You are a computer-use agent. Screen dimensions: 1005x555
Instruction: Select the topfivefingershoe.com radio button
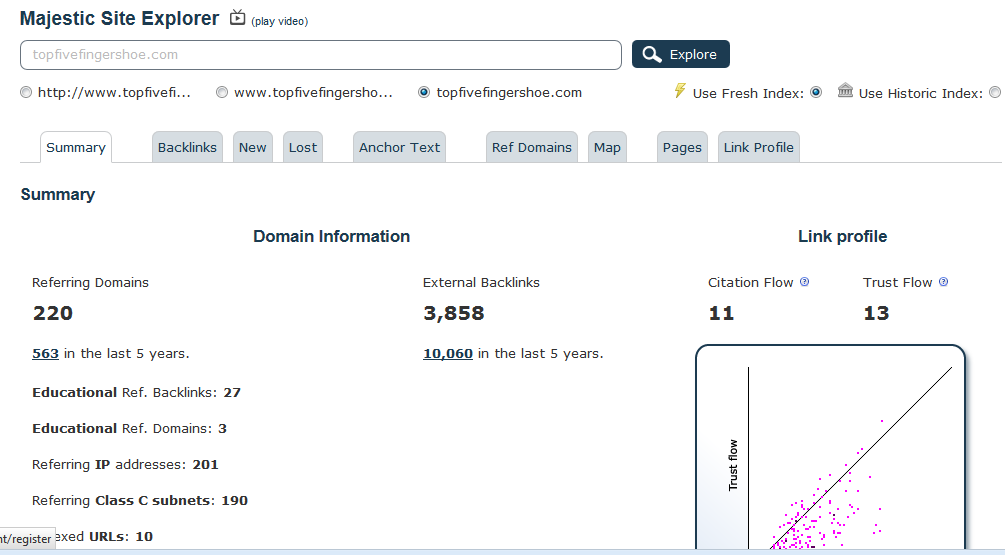tap(424, 92)
